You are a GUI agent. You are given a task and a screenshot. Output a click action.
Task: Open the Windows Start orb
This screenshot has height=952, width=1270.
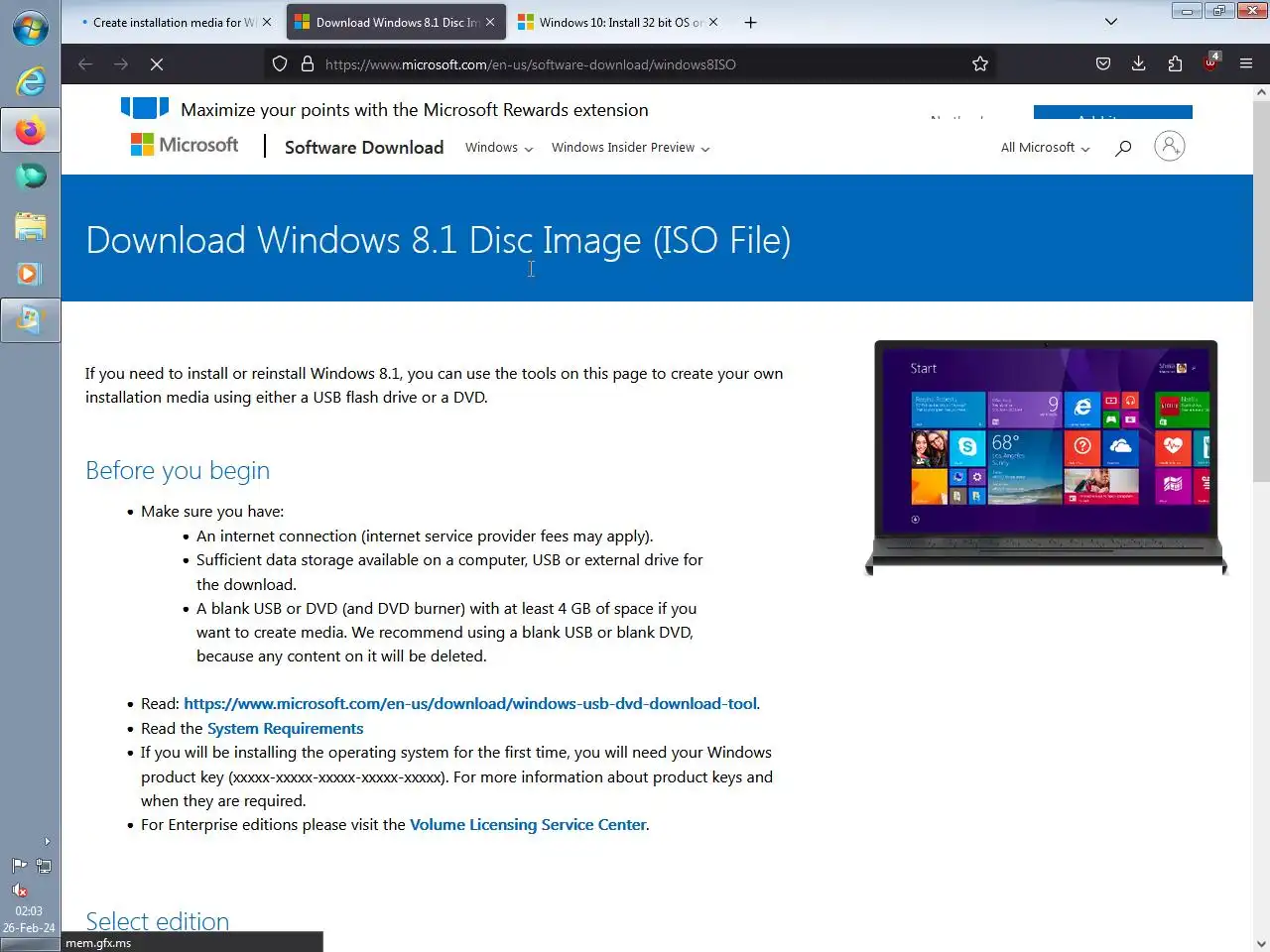click(30, 28)
